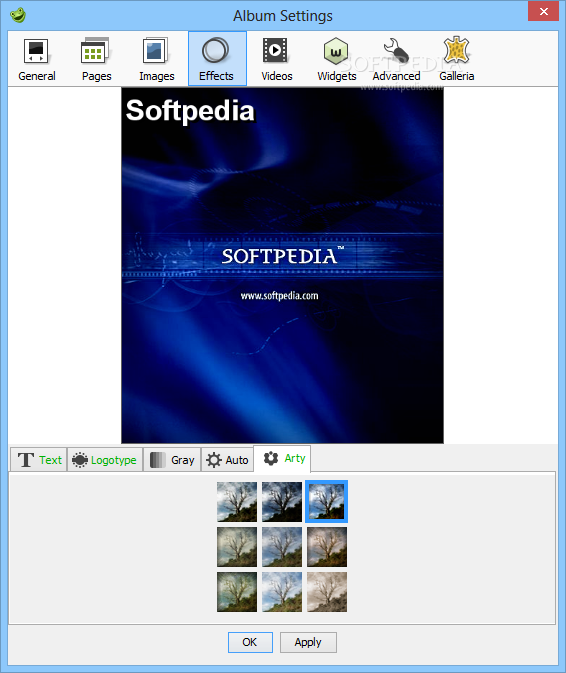
Task: Choose the warm brown filter in middle row right
Action: coord(327,547)
